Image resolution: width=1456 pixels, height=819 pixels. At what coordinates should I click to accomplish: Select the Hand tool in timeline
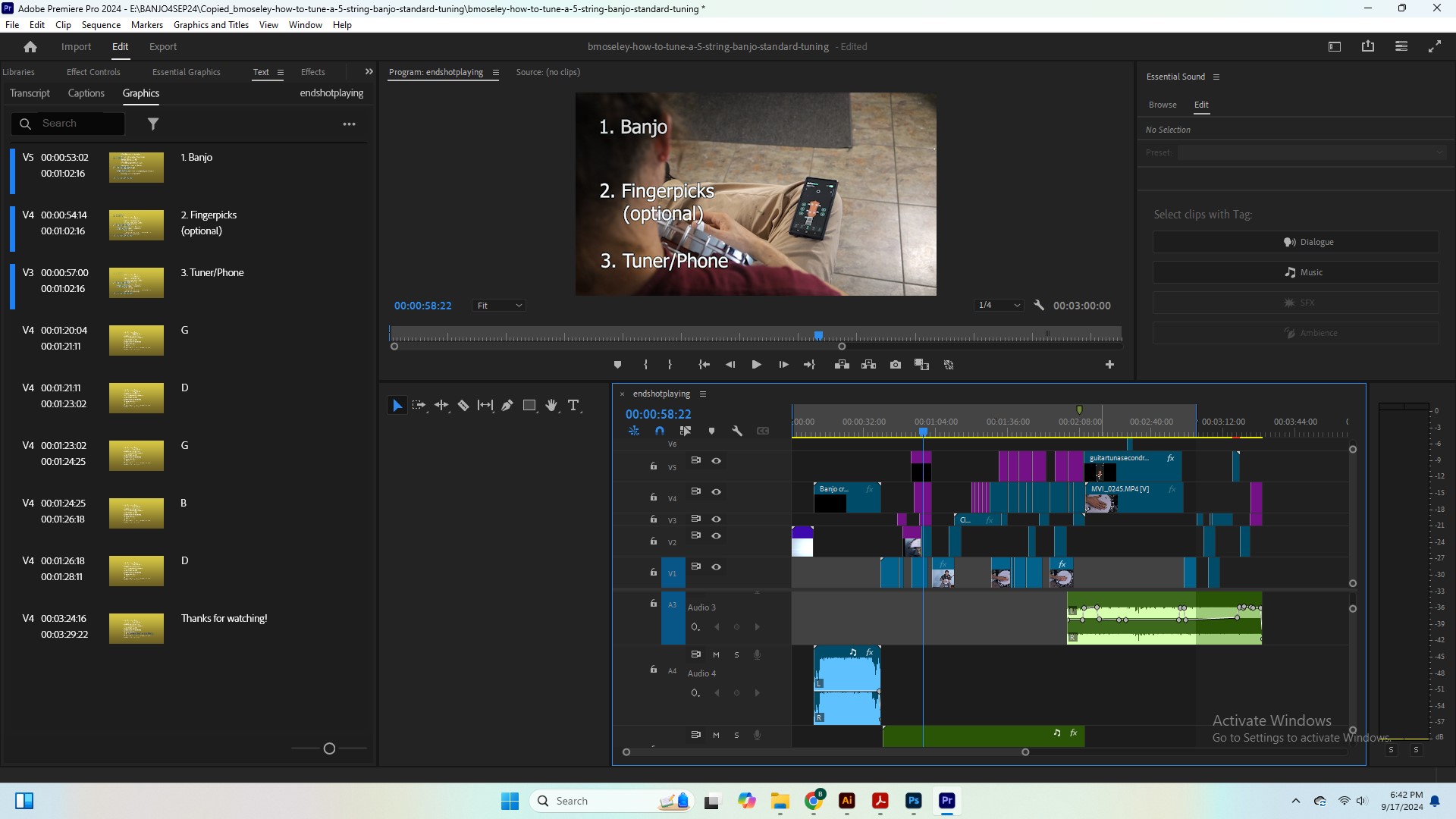pos(551,406)
